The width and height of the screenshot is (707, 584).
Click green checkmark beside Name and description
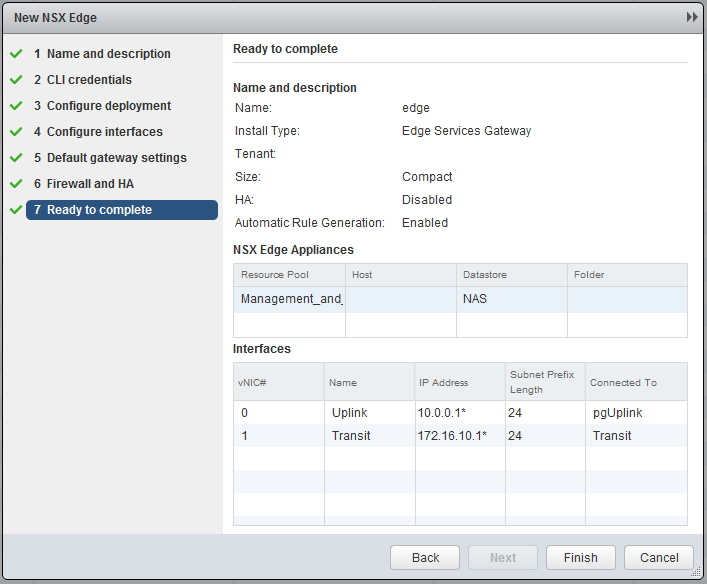tap(15, 54)
